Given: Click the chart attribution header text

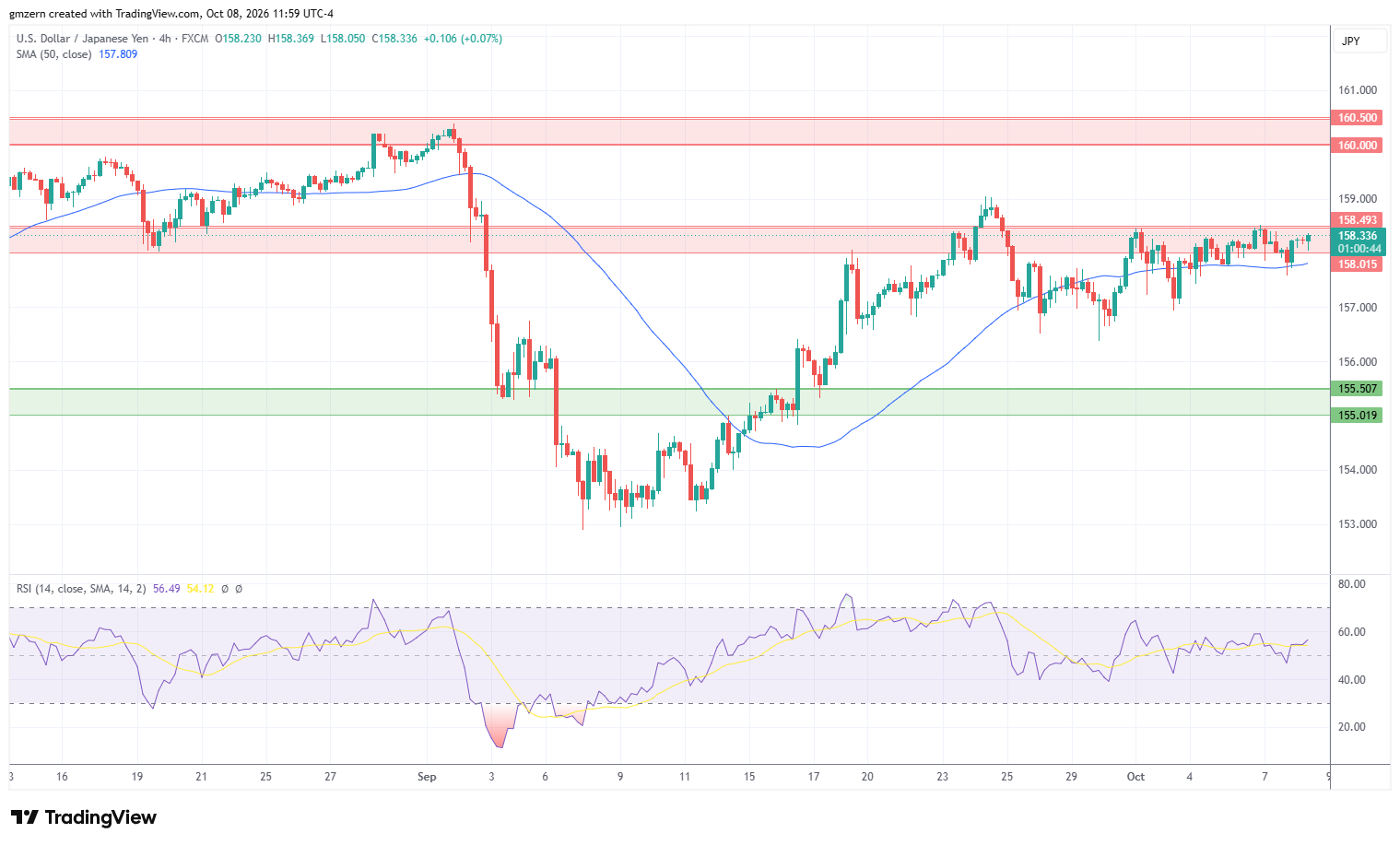Looking at the screenshot, I should [x=171, y=14].
